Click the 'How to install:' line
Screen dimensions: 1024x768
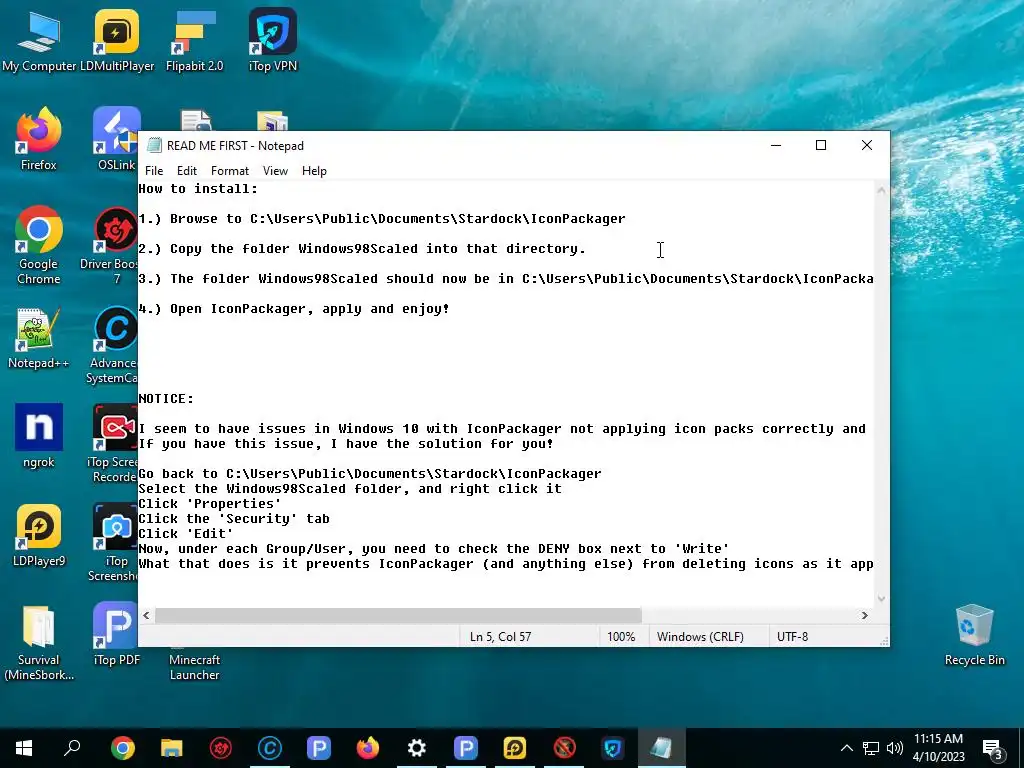pos(199,189)
